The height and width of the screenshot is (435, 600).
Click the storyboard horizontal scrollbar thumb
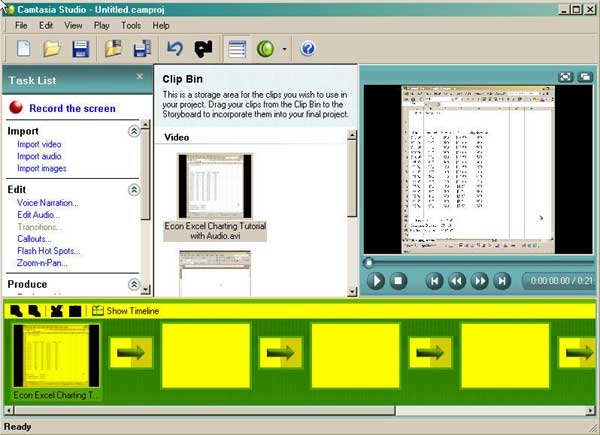click(204, 411)
